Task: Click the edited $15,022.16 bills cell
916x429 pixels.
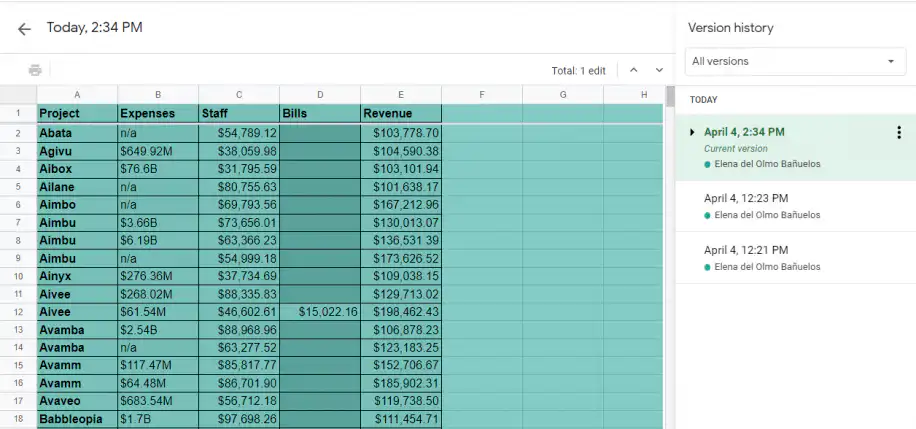Action: [320, 312]
